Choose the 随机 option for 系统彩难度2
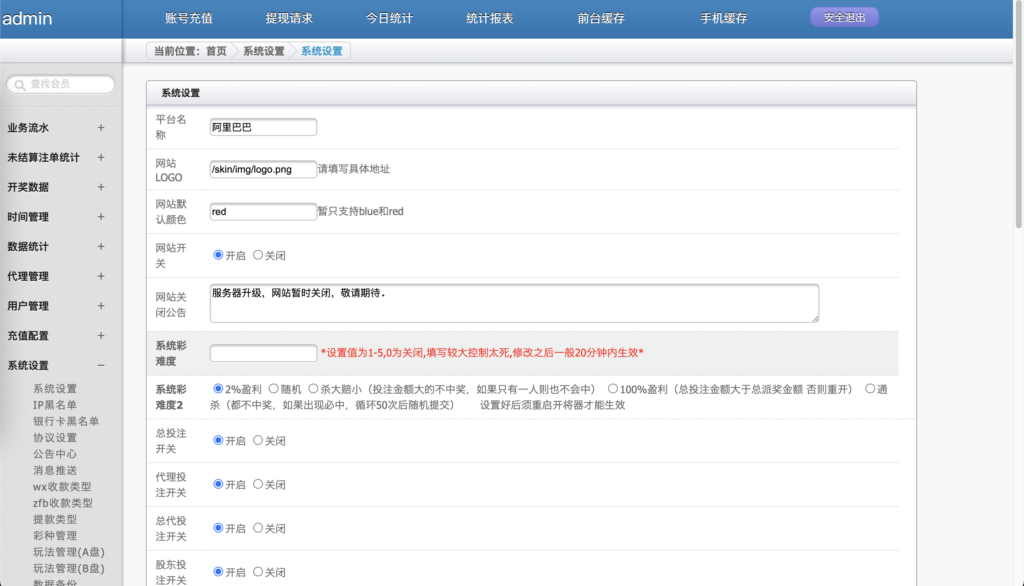 tap(274, 389)
